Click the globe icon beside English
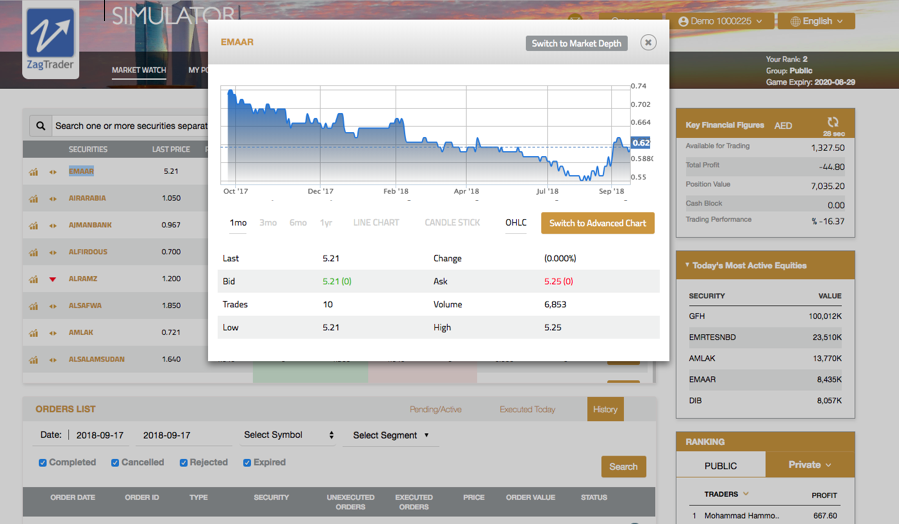The width and height of the screenshot is (900, 524). coord(795,21)
